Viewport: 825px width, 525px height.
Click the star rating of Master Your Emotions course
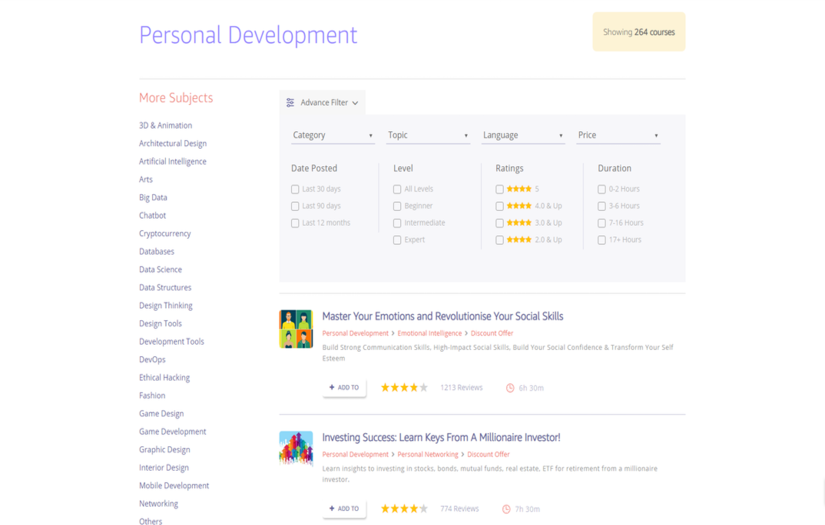404,388
